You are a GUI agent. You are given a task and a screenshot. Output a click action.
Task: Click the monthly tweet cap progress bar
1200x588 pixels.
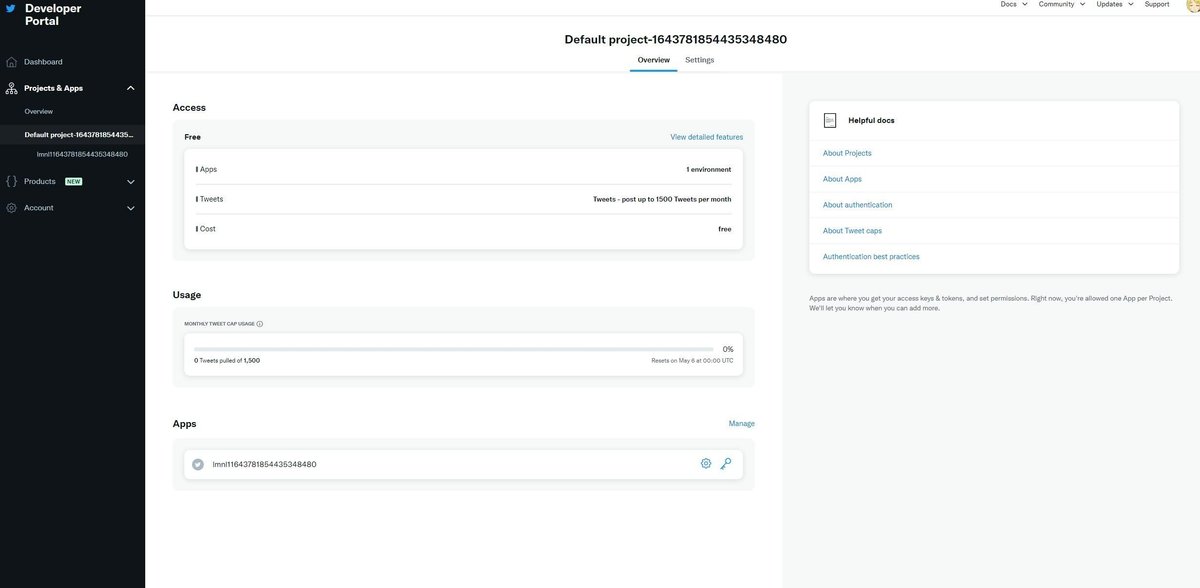[454, 349]
